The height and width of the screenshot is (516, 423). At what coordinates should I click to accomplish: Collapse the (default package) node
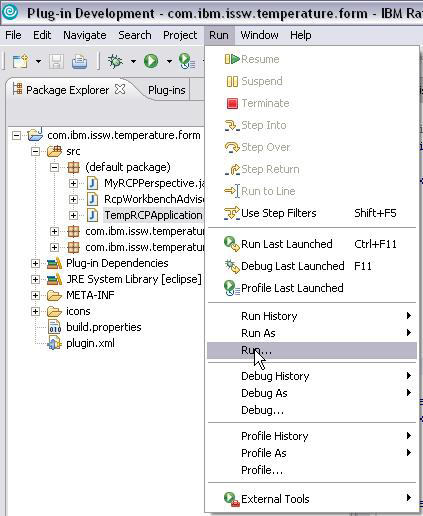point(54,167)
